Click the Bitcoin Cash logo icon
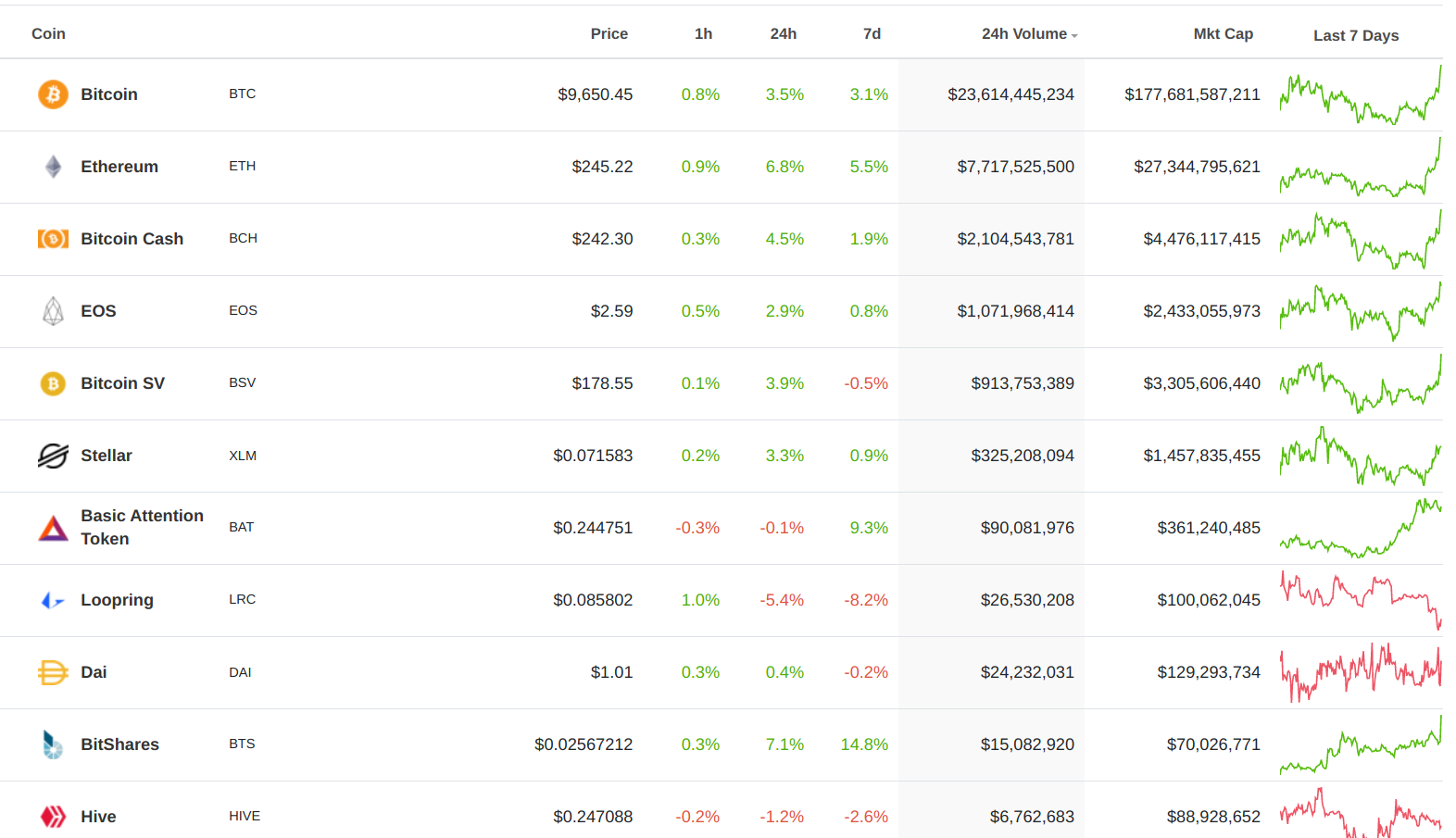The height and width of the screenshot is (838, 1456). coord(53,239)
